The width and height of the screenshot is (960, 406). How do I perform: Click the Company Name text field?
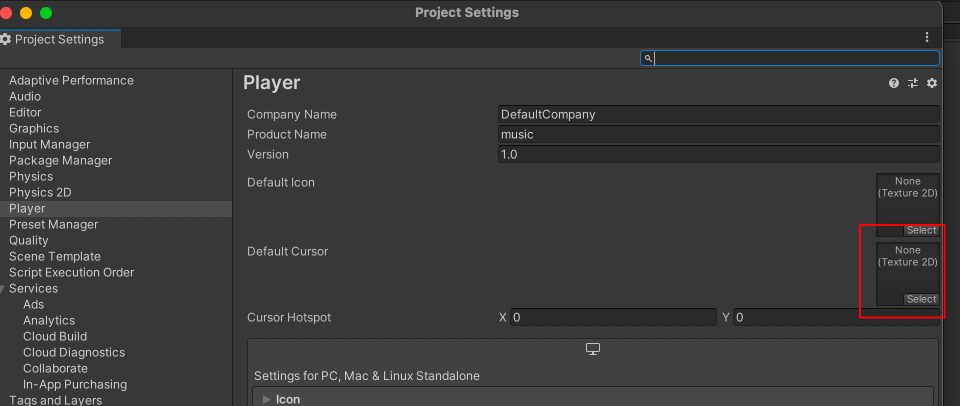tap(719, 115)
